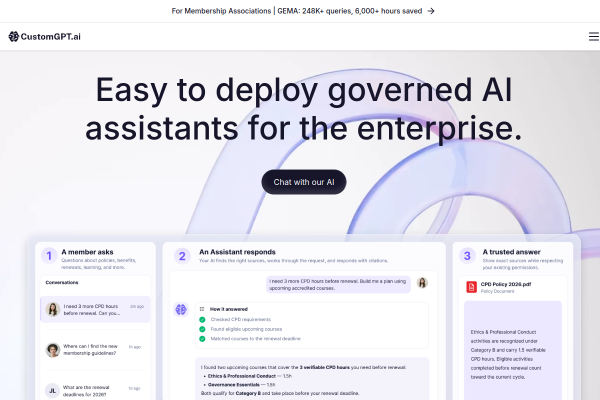Screen dimensions: 600x400
Task: Click the green check for Found eligible upcoming courses
Action: pos(202,329)
